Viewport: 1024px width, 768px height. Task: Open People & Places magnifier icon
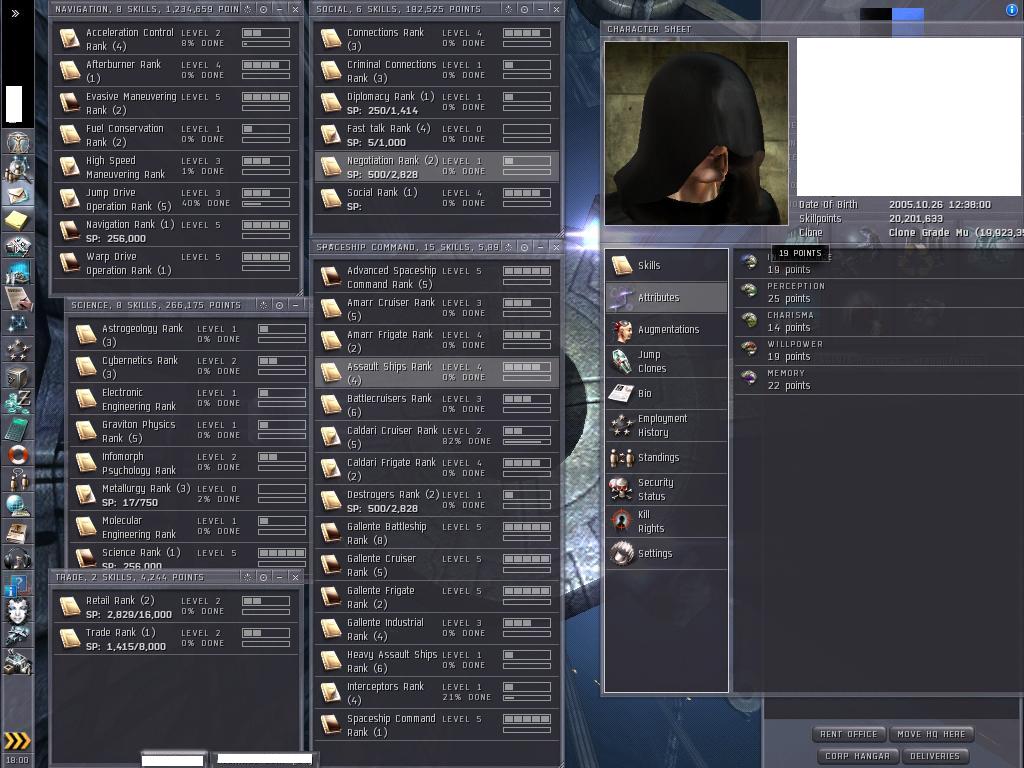pyautogui.click(x=18, y=169)
